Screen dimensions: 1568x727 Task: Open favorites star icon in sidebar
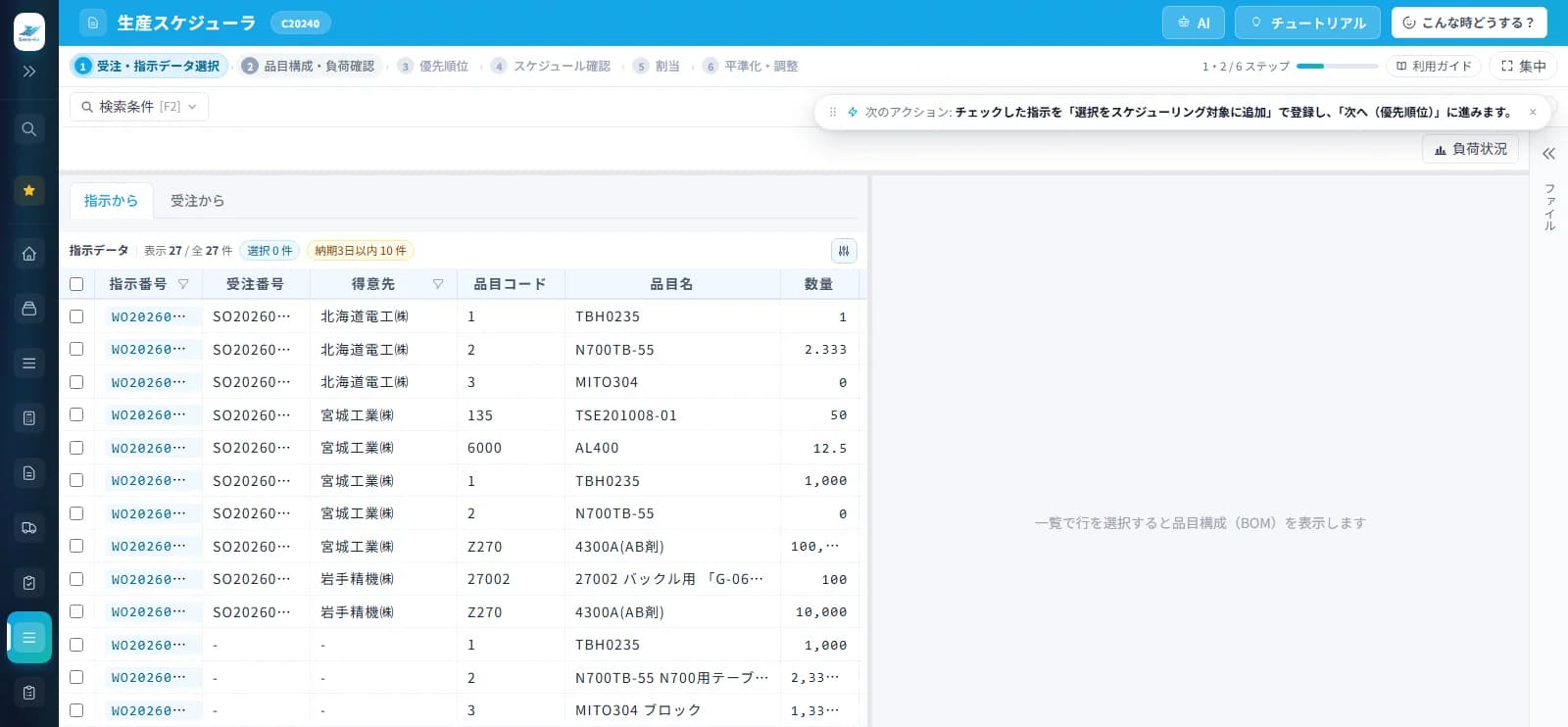pyautogui.click(x=29, y=190)
